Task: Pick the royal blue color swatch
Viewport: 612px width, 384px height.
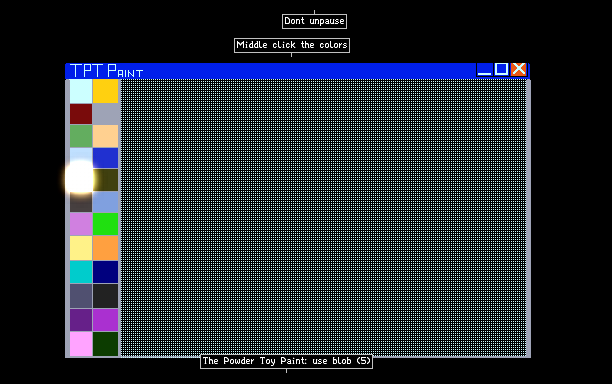Action: (x=105, y=158)
